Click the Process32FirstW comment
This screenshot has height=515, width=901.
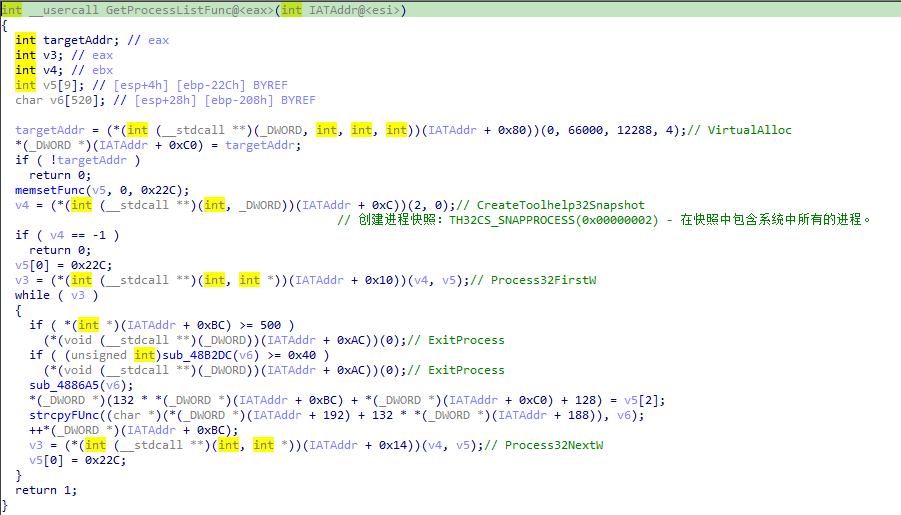pos(543,280)
